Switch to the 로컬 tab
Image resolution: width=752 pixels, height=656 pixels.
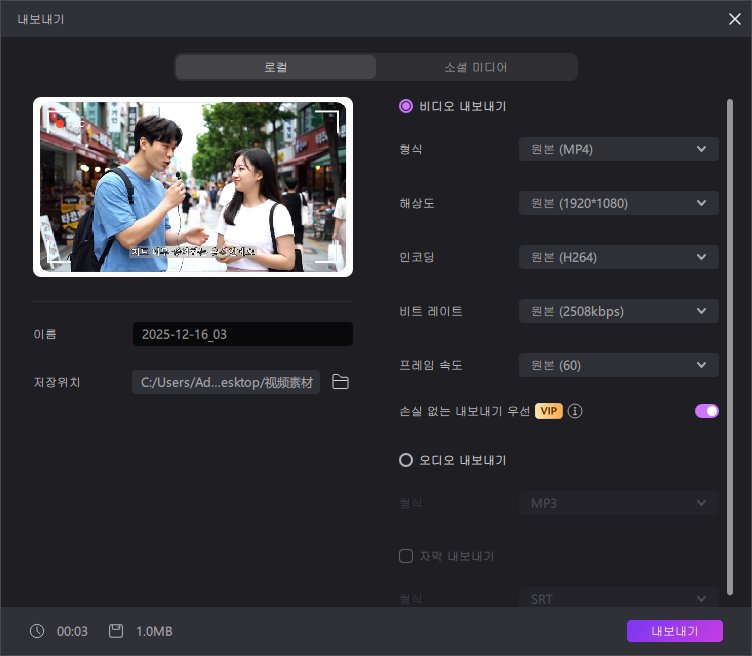[x=276, y=67]
